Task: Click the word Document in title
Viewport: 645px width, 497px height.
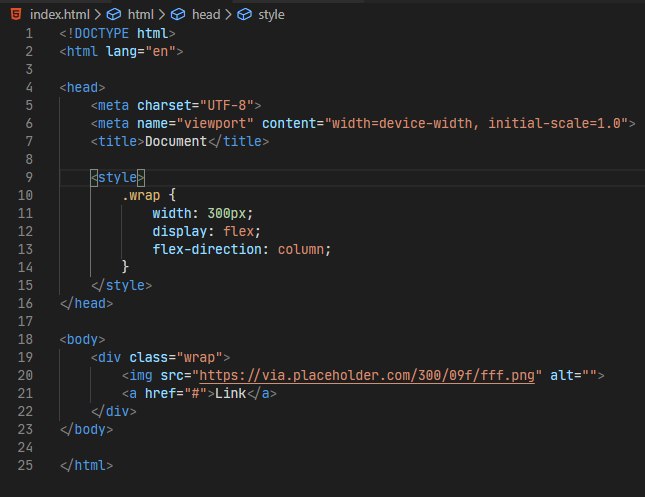Action: (176, 142)
